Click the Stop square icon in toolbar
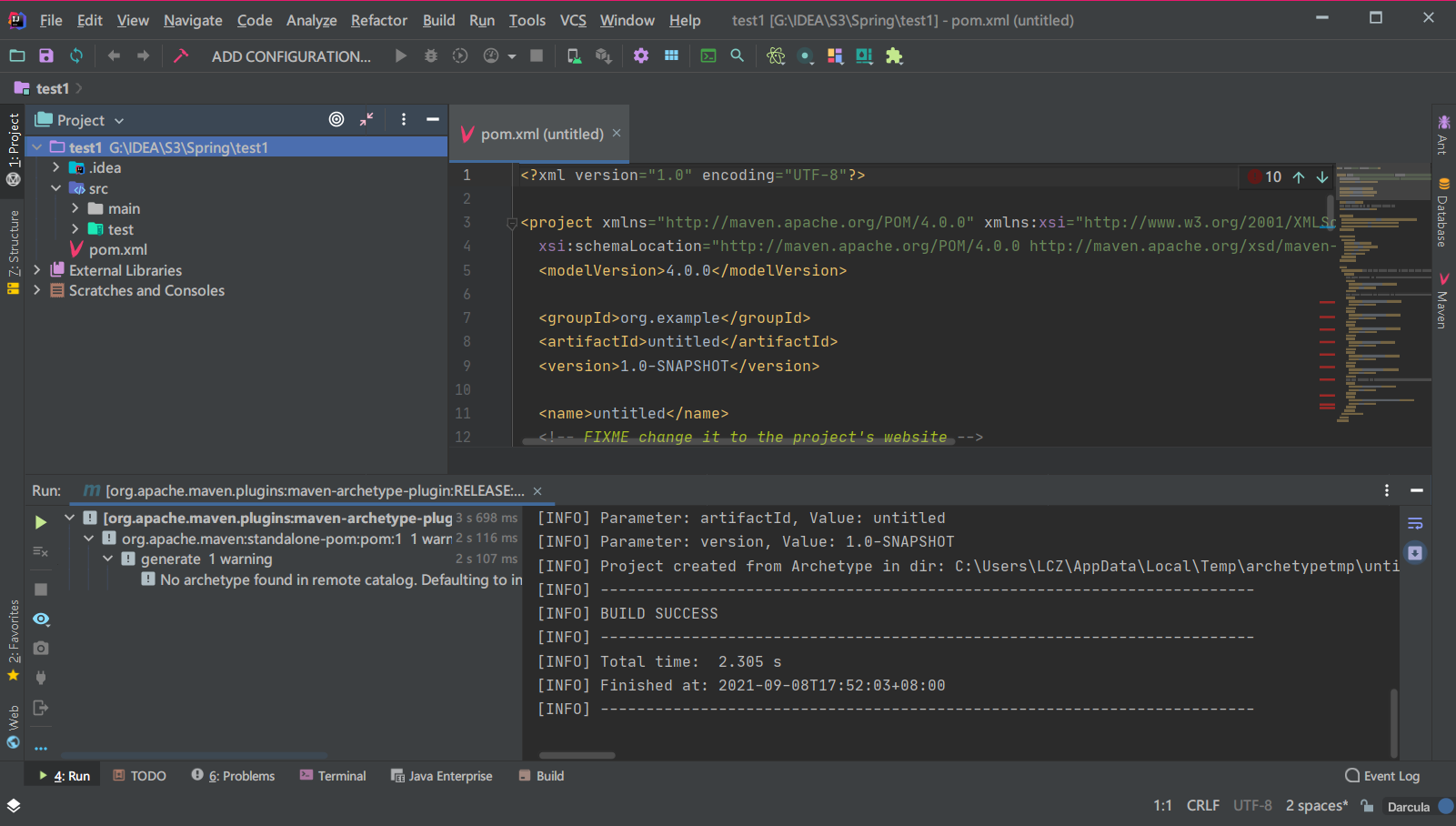 point(537,55)
